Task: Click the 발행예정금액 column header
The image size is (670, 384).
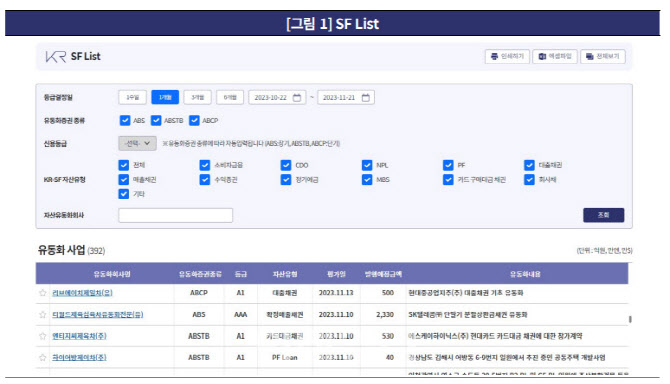Action: pyautogui.click(x=383, y=274)
